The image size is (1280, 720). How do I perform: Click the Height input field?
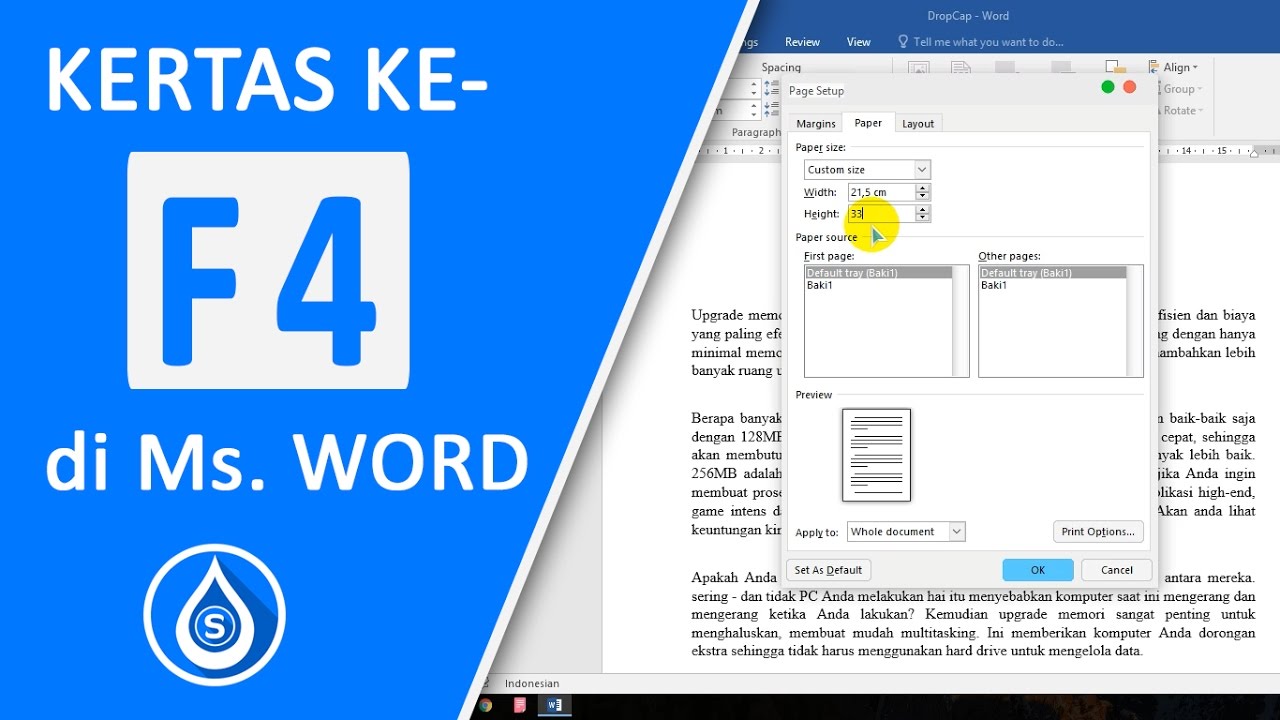coord(881,214)
